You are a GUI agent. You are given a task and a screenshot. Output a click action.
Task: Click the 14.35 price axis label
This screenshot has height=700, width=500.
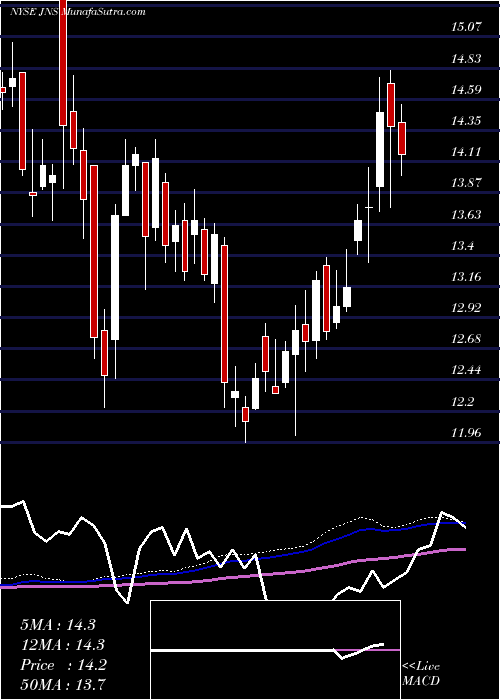coord(467,121)
